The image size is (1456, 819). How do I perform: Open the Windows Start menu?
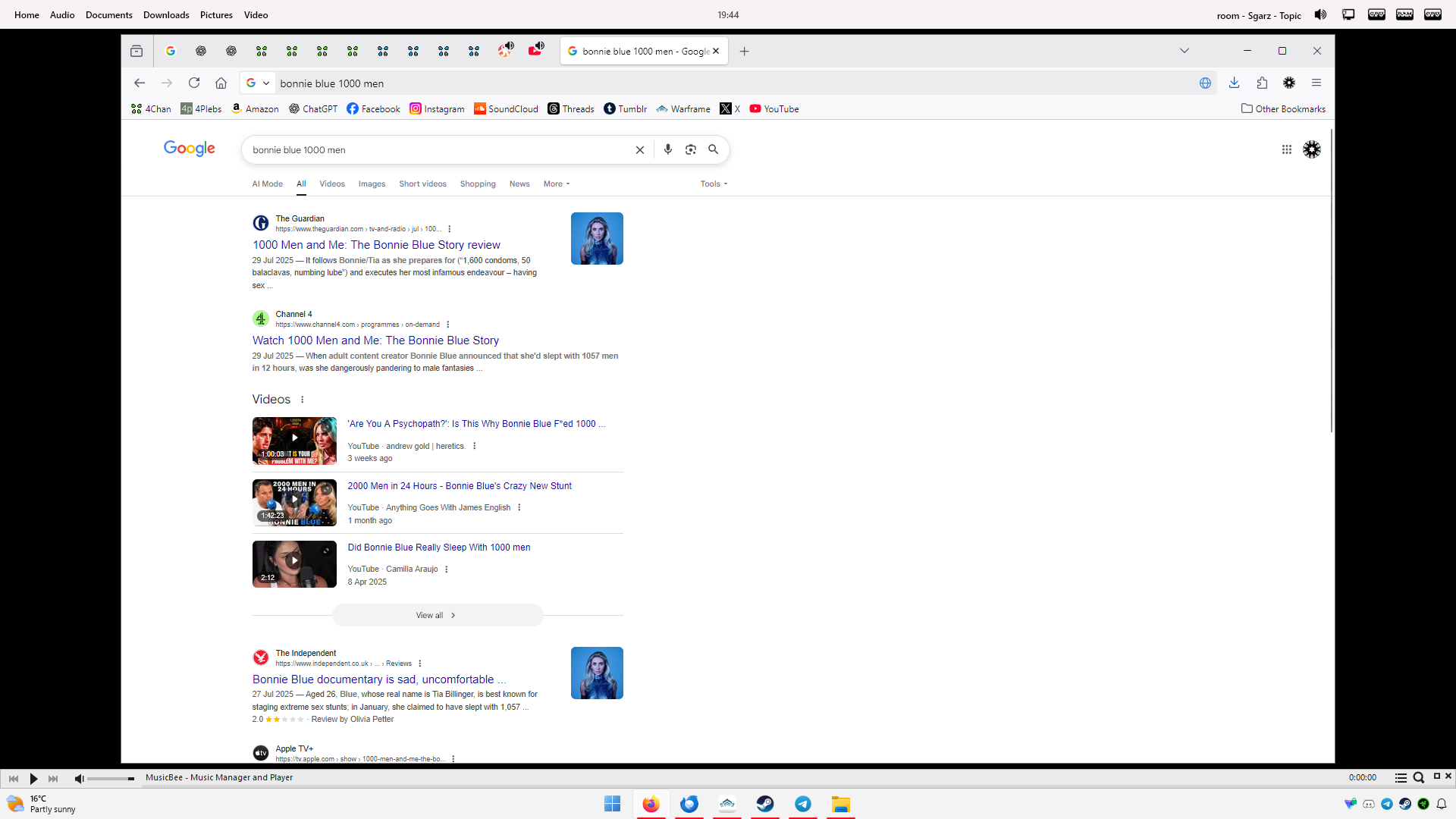tap(613, 804)
